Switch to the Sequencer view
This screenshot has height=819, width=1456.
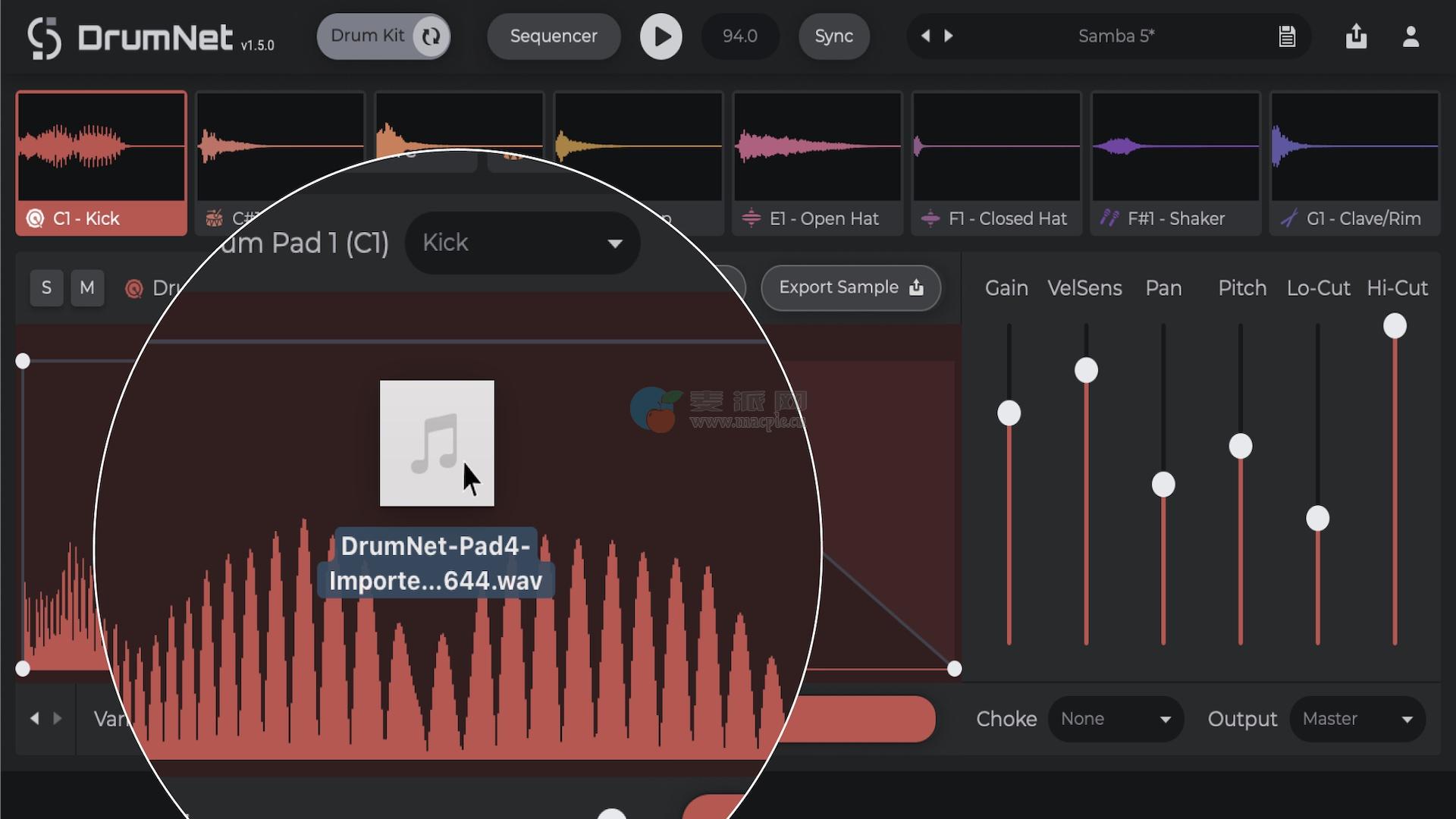click(554, 36)
